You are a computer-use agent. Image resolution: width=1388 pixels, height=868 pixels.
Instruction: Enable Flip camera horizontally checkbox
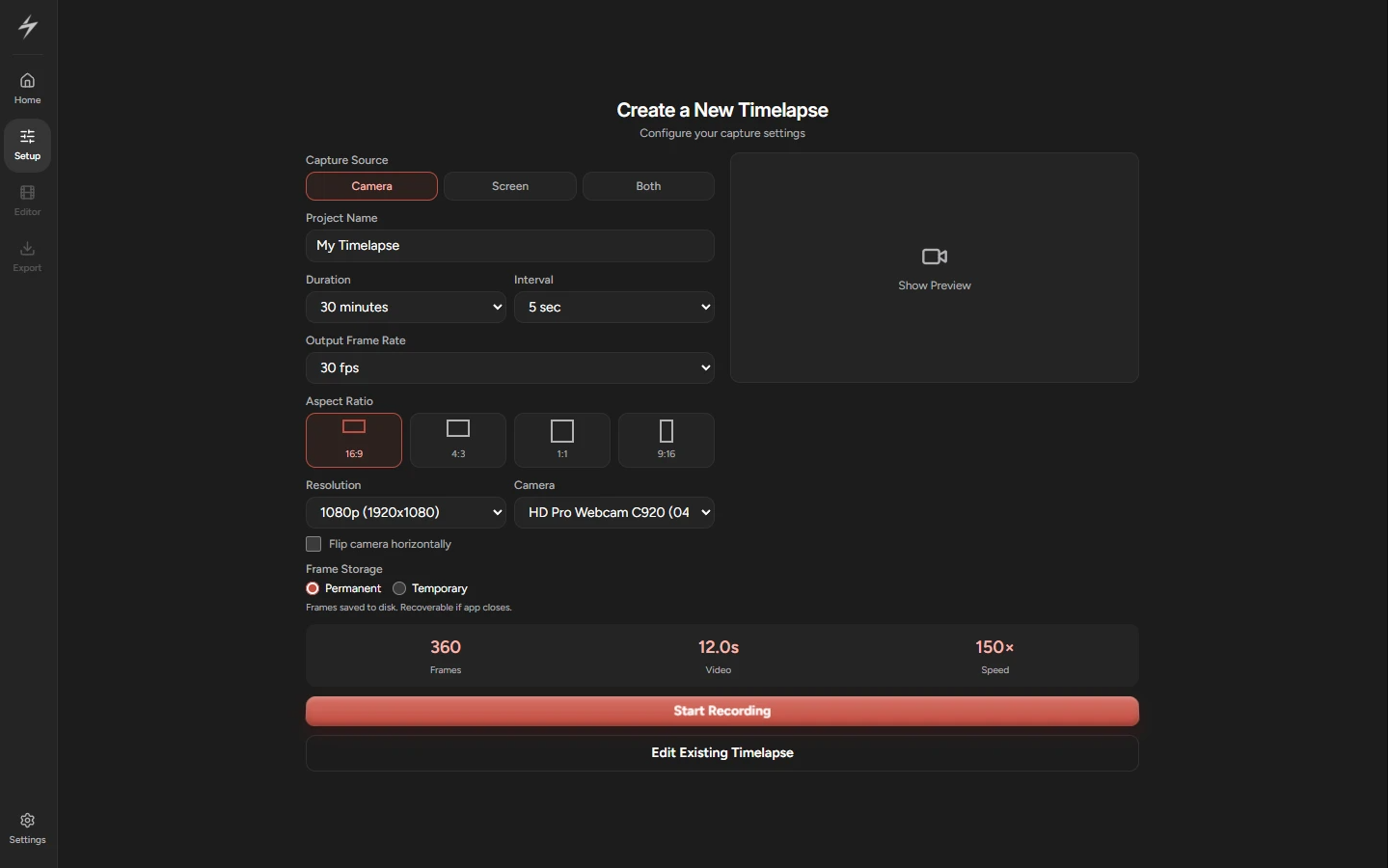[313, 544]
